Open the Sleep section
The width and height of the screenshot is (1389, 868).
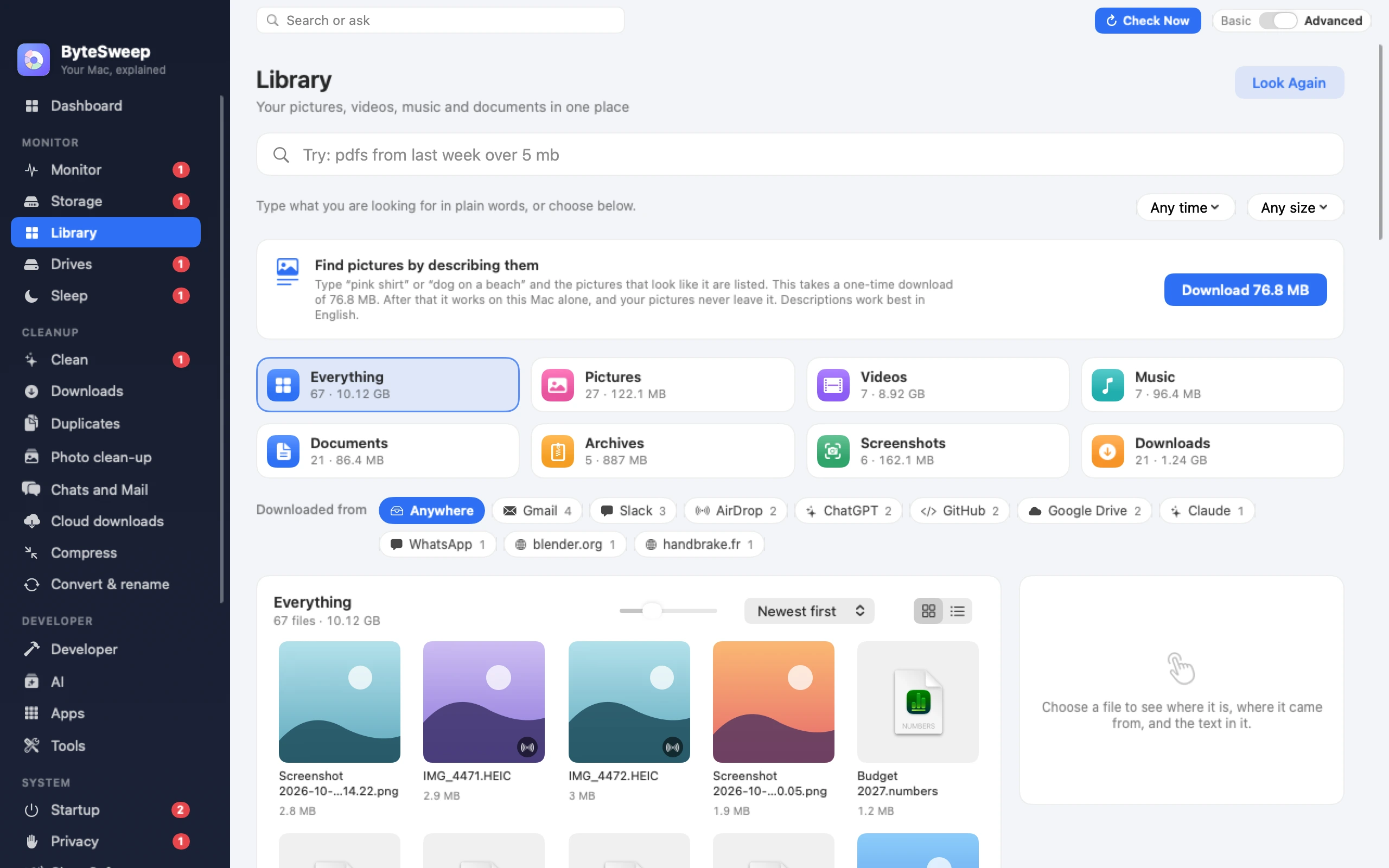point(106,296)
